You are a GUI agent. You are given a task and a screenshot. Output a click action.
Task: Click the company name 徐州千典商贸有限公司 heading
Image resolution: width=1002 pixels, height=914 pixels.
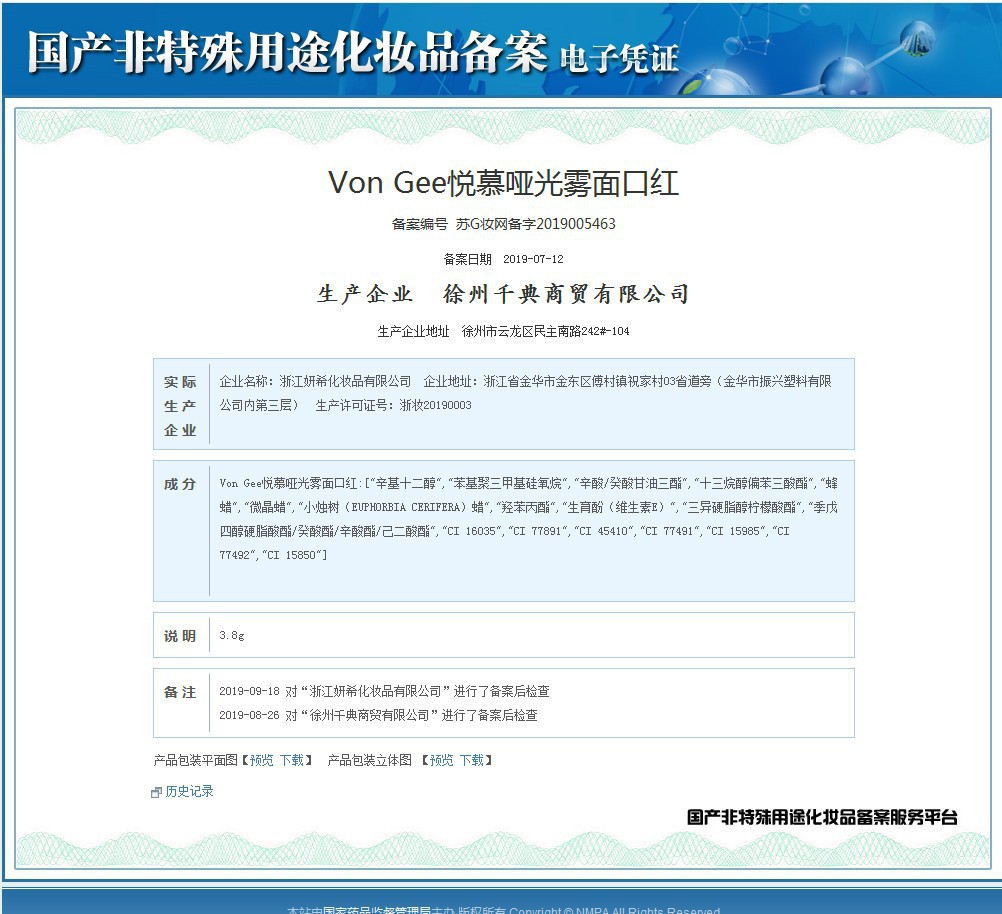click(x=566, y=294)
